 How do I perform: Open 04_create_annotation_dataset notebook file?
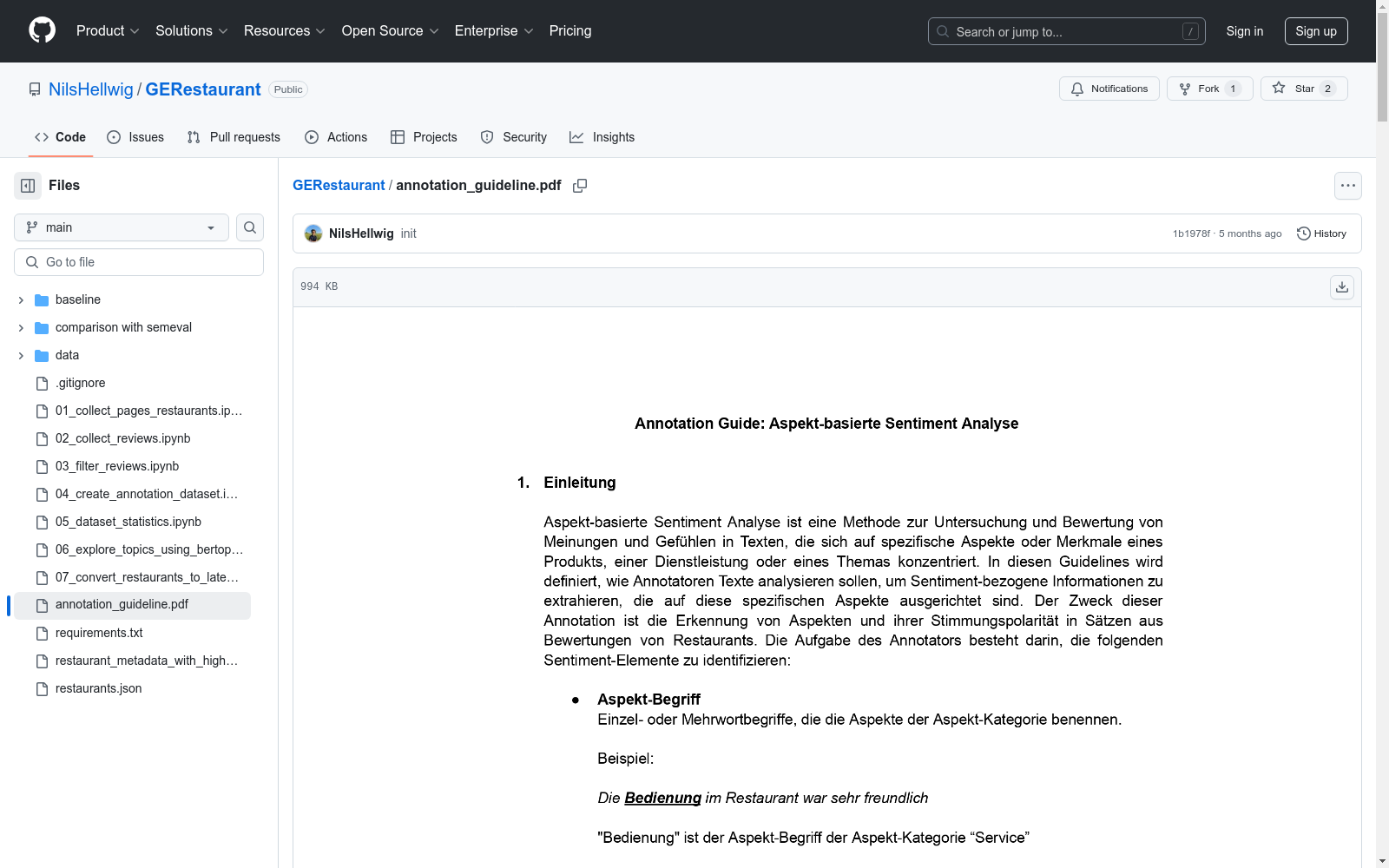coord(147,494)
